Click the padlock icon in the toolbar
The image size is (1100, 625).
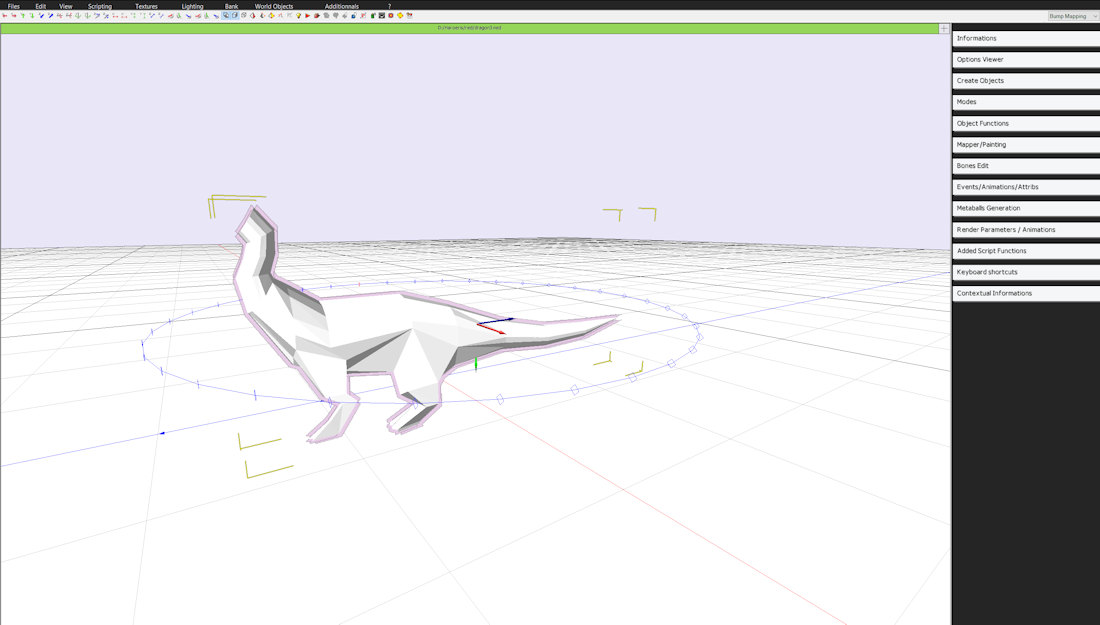[x=354, y=15]
